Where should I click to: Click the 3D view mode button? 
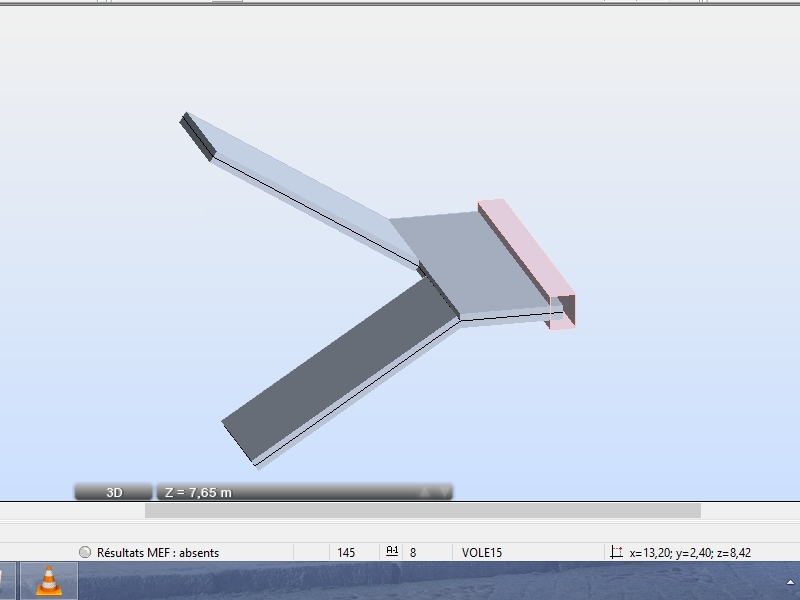(x=113, y=492)
